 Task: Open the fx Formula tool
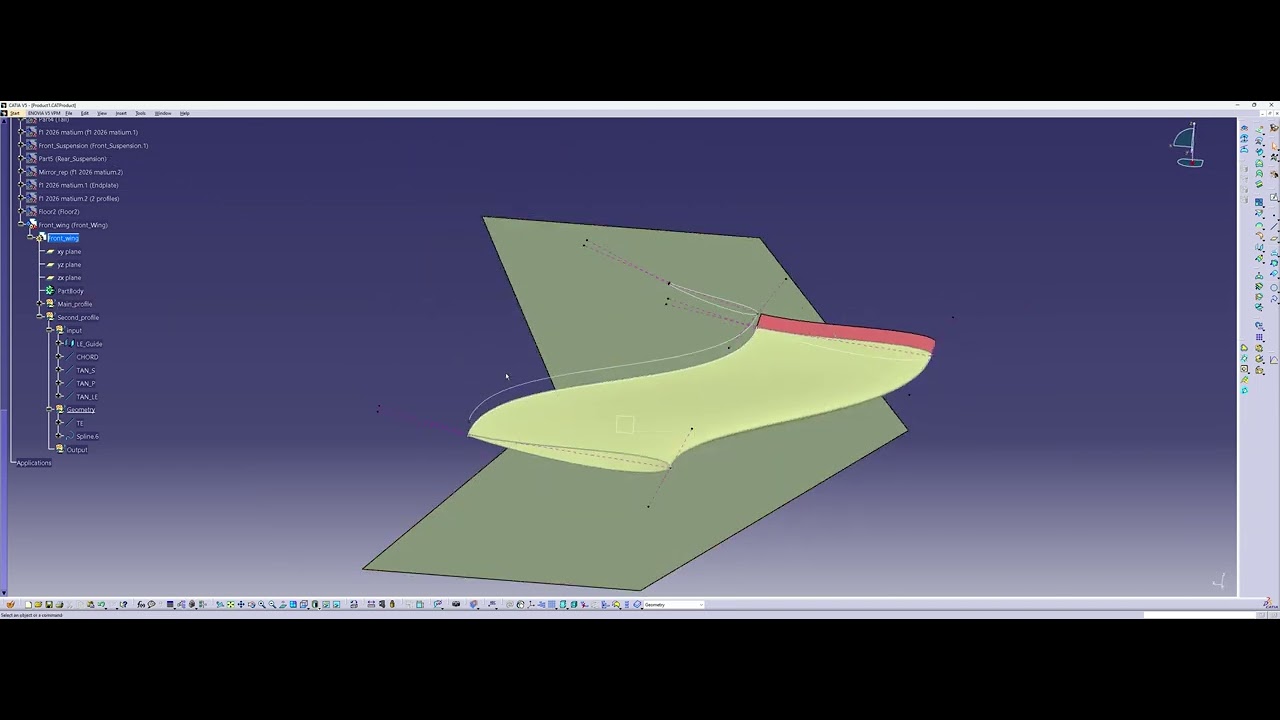(141, 604)
